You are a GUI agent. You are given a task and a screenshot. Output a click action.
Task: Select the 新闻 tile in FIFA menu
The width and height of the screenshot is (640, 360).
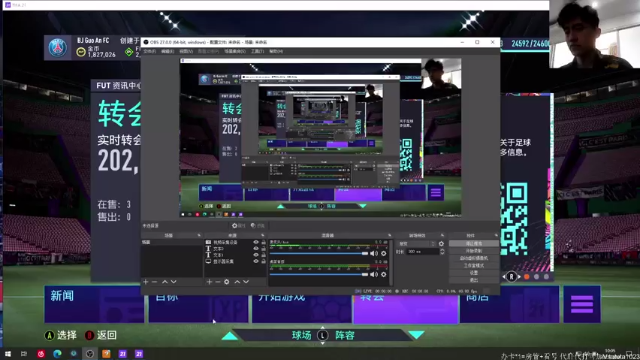click(94, 304)
